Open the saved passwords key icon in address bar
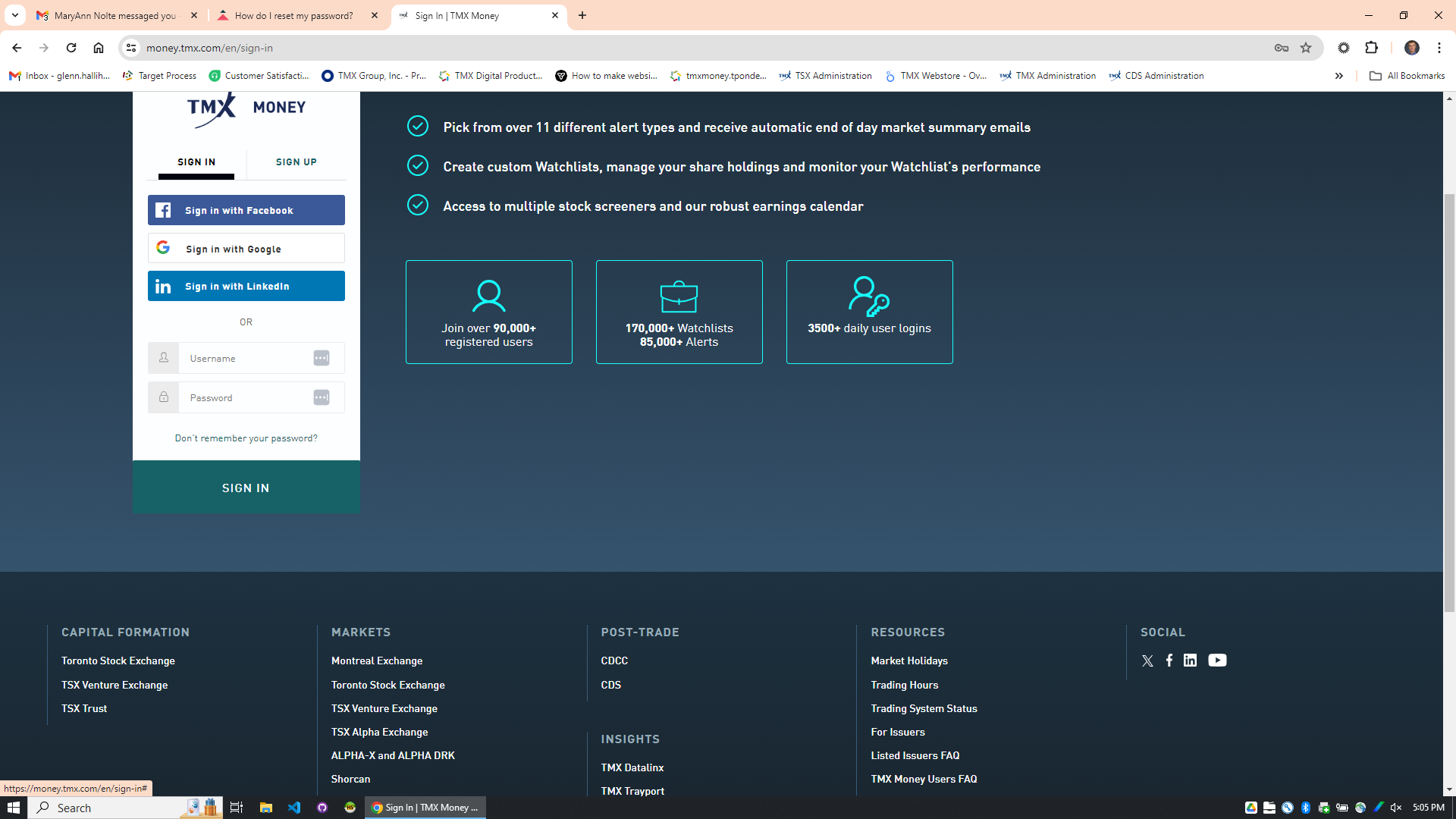This screenshot has height=819, width=1456. click(1282, 48)
